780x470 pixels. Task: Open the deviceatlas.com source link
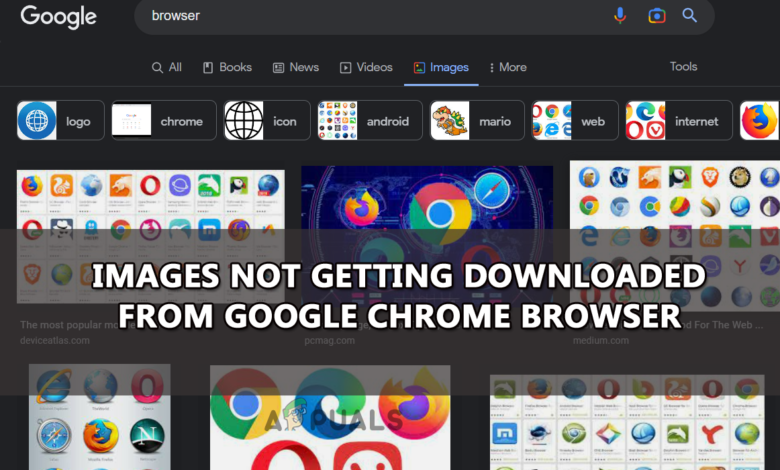[55, 341]
